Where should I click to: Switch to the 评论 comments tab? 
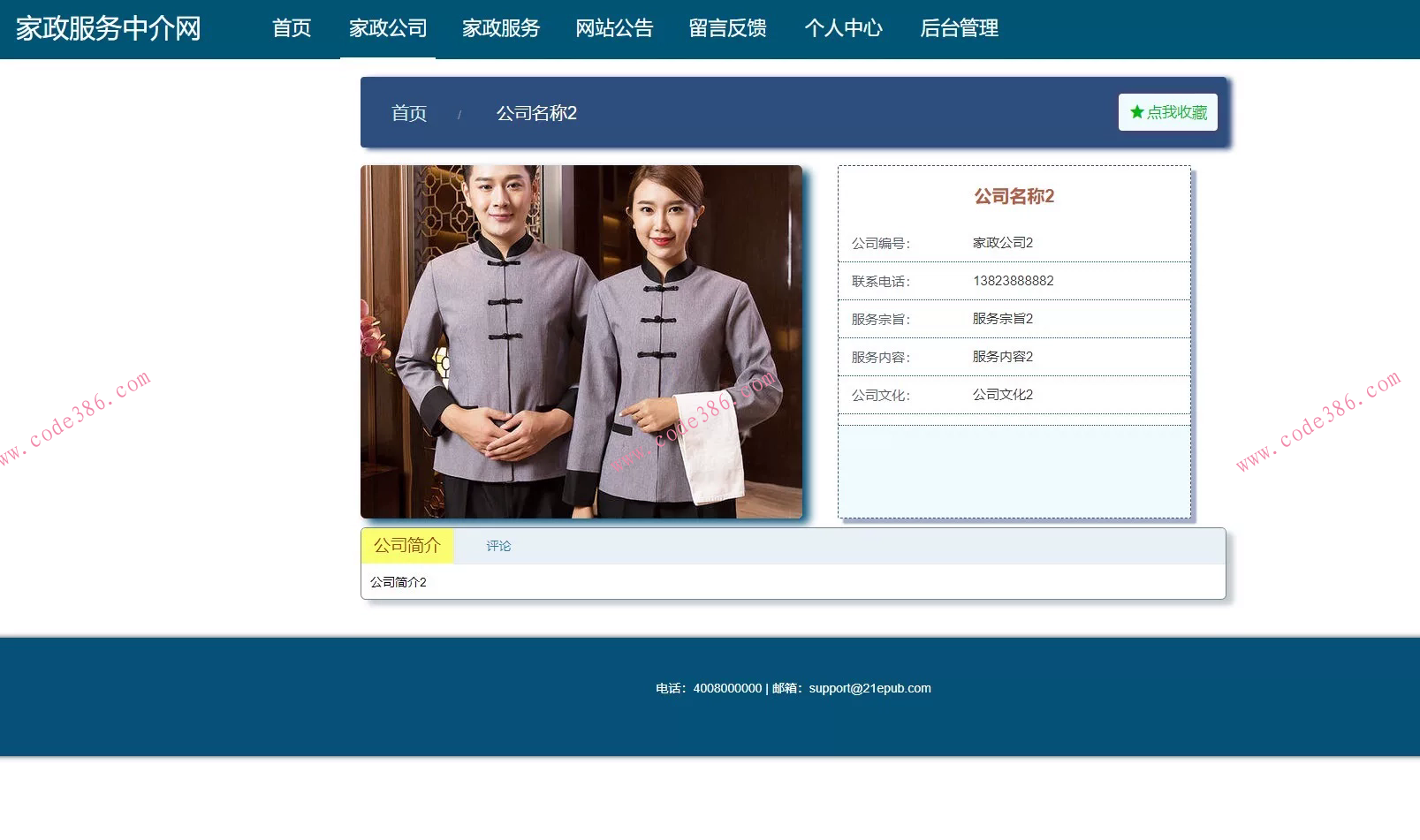(497, 545)
